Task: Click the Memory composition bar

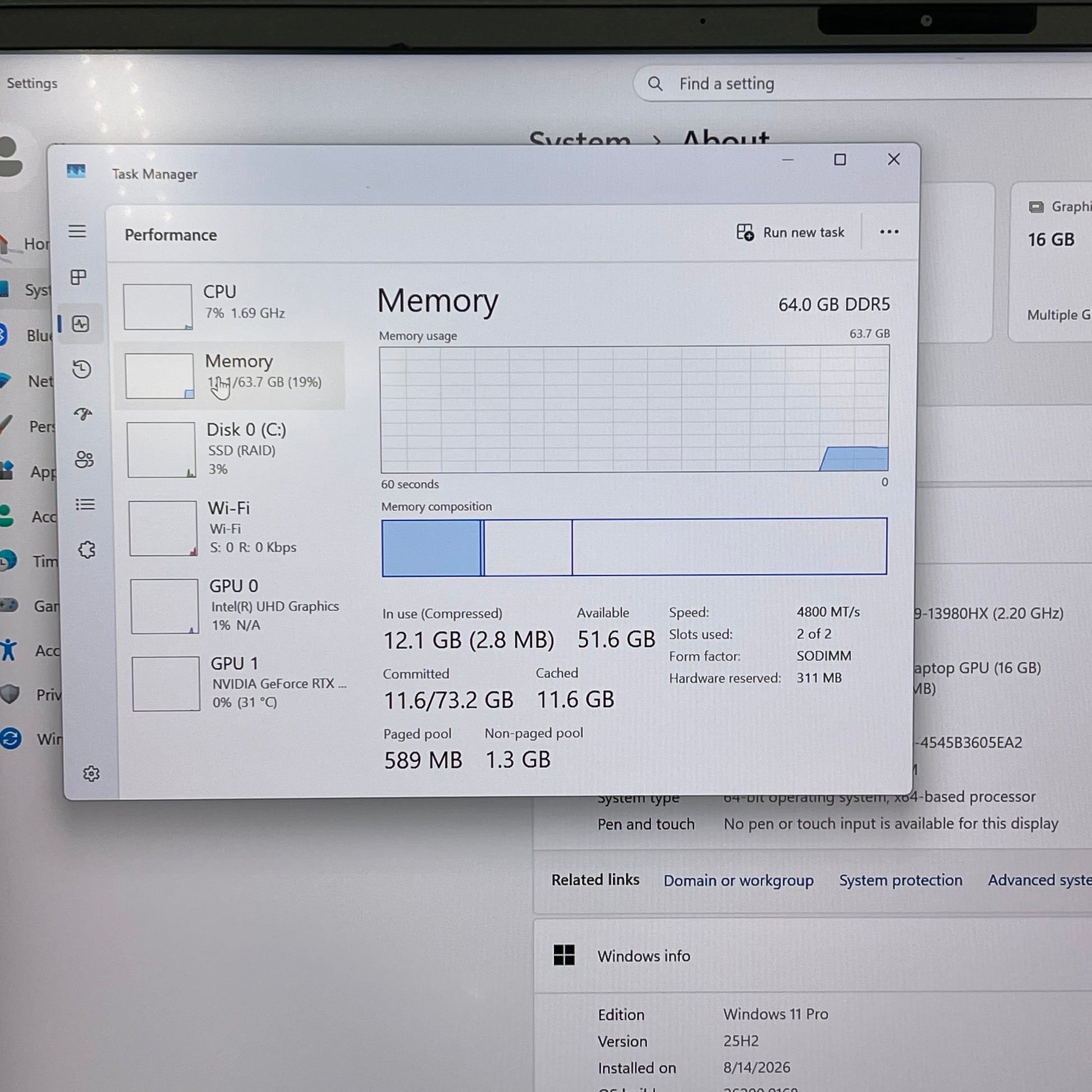Action: 634,547
